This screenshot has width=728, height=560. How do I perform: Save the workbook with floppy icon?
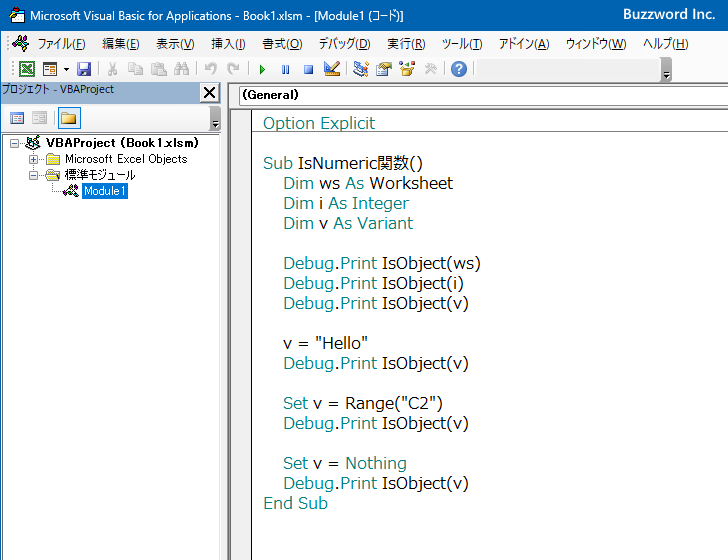[84, 69]
